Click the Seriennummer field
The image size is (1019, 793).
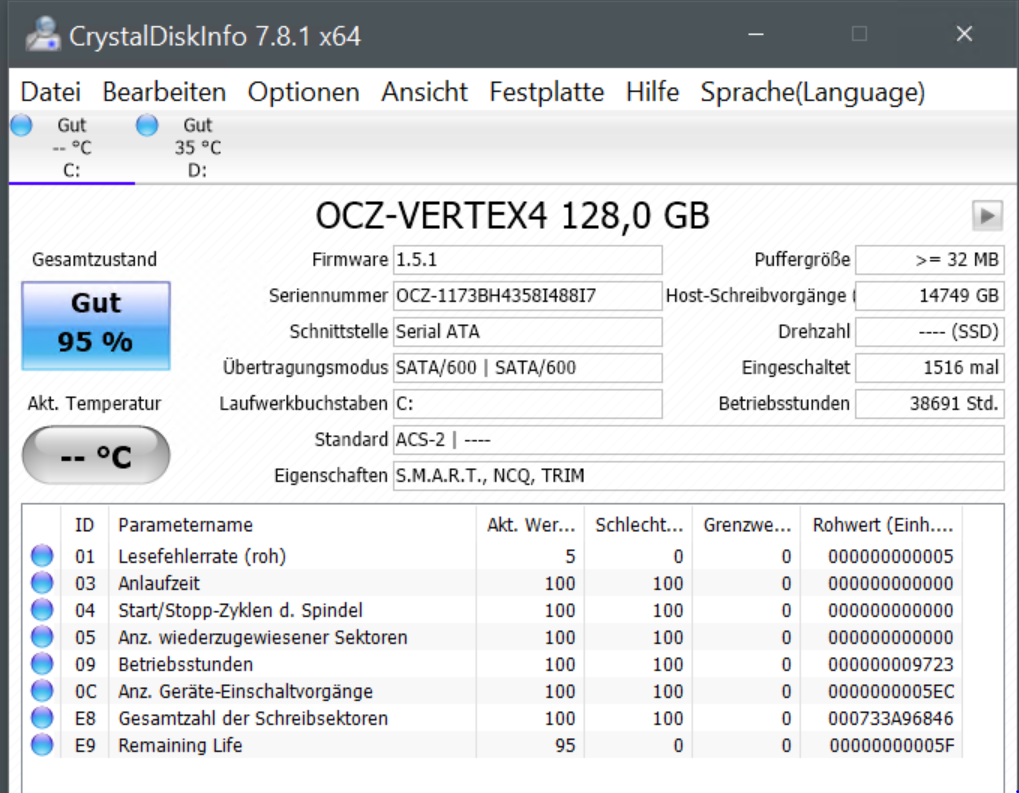[x=527, y=296]
